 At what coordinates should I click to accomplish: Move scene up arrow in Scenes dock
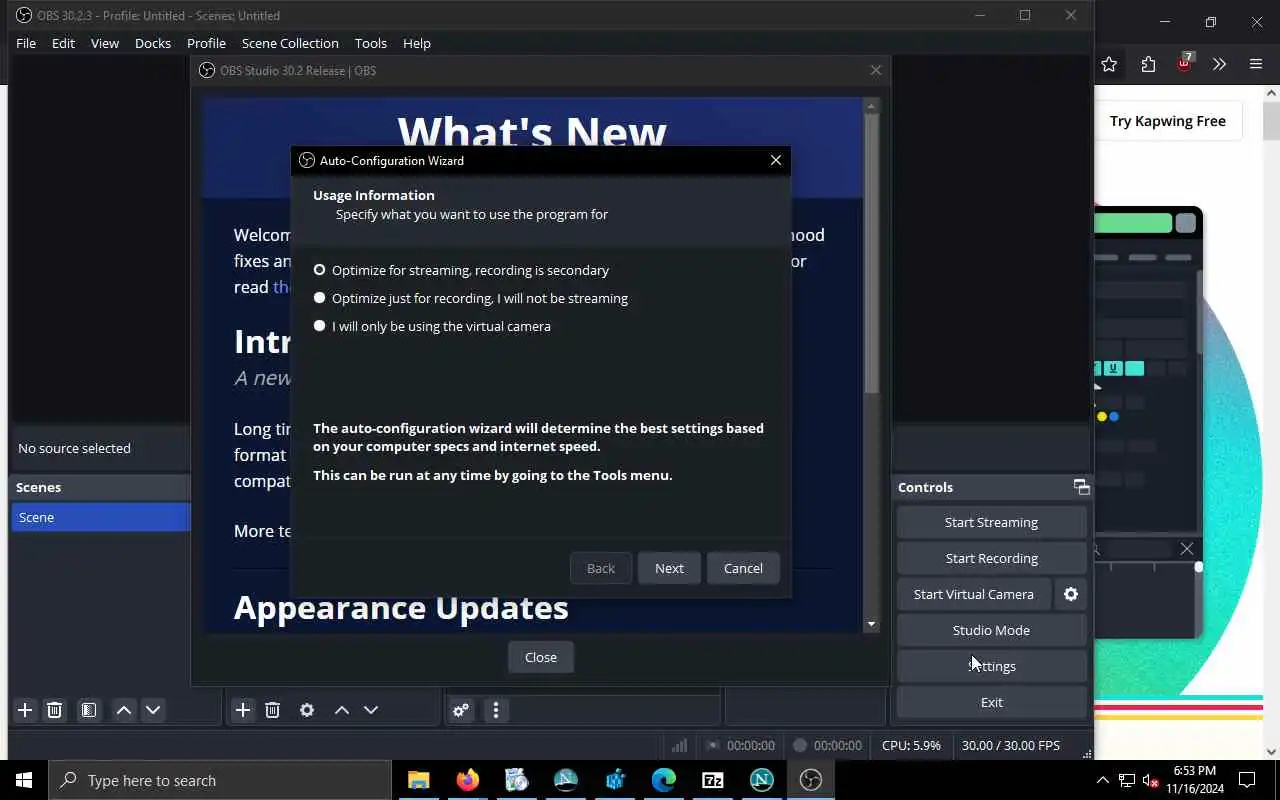point(124,710)
